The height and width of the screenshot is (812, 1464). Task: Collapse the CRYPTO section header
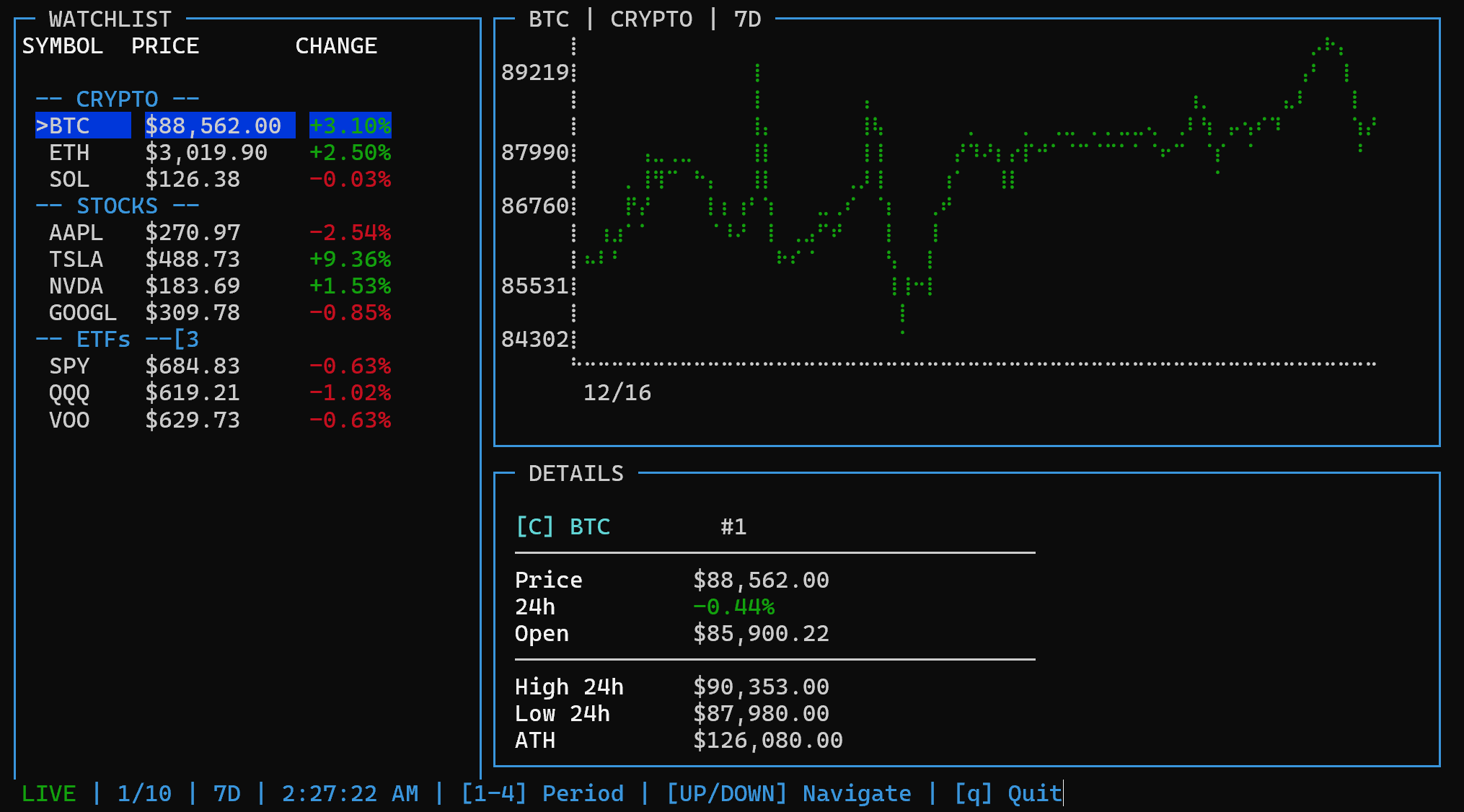click(118, 98)
